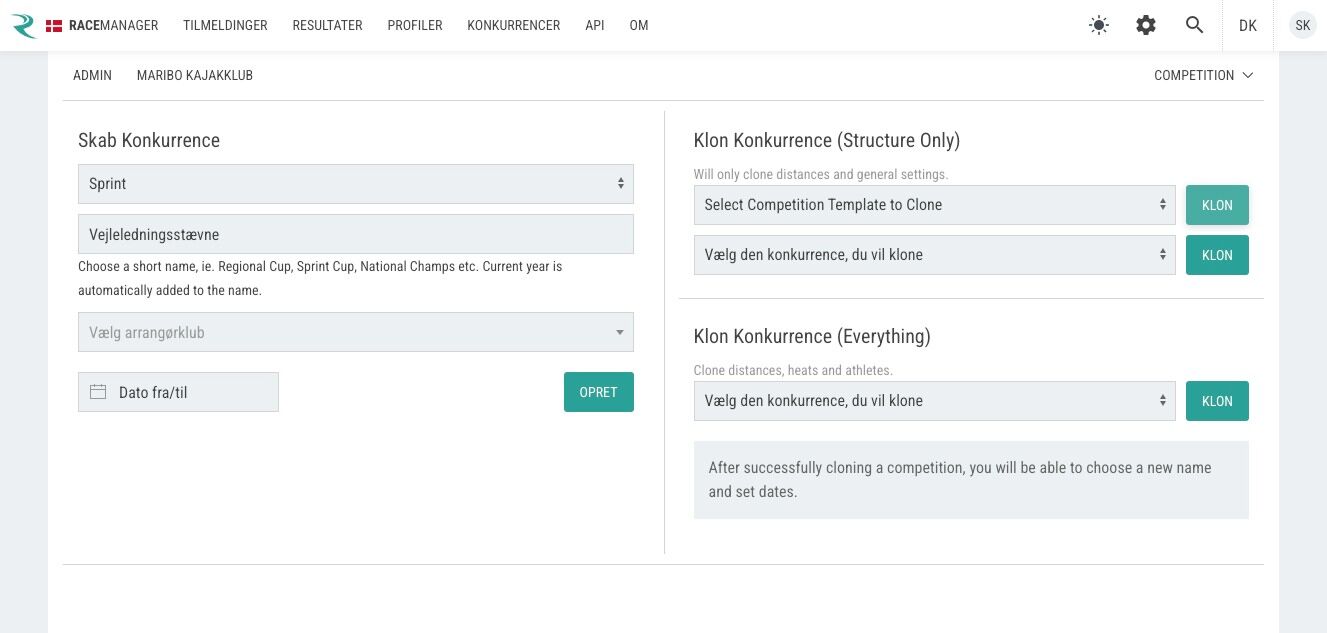Click the Danish flag icon
1327x633 pixels.
coord(54,26)
